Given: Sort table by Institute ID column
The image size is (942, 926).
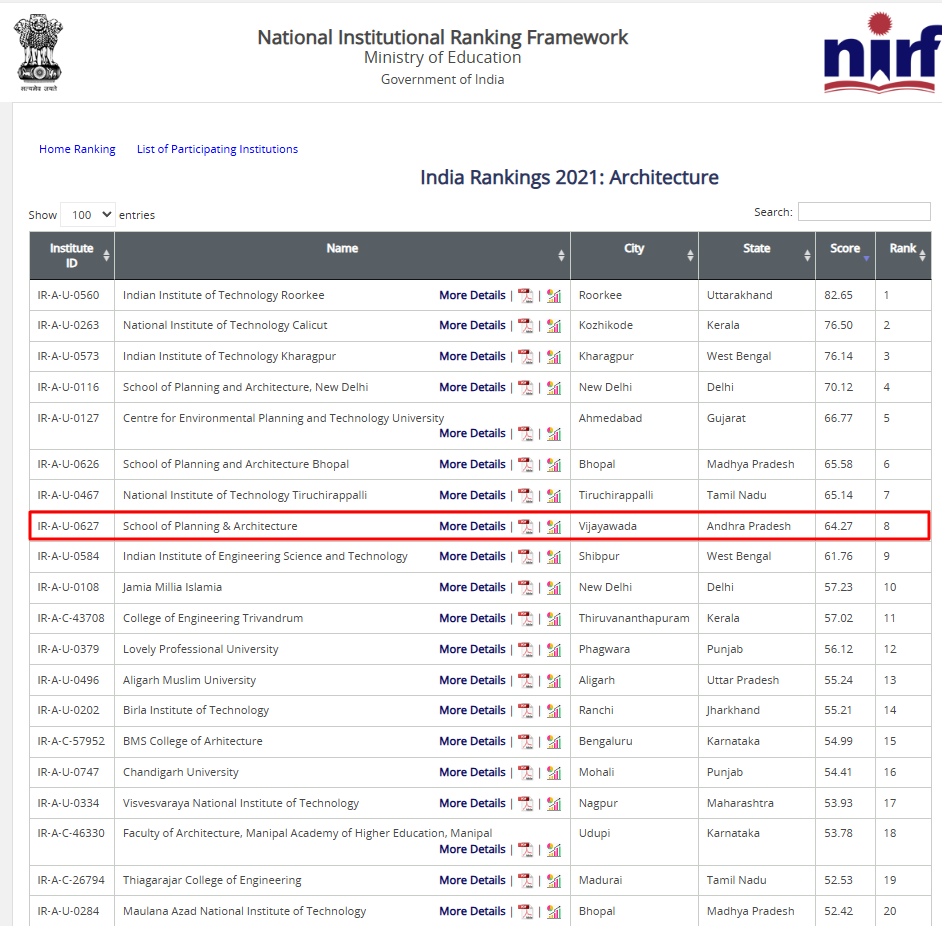Looking at the screenshot, I should pos(71,255).
